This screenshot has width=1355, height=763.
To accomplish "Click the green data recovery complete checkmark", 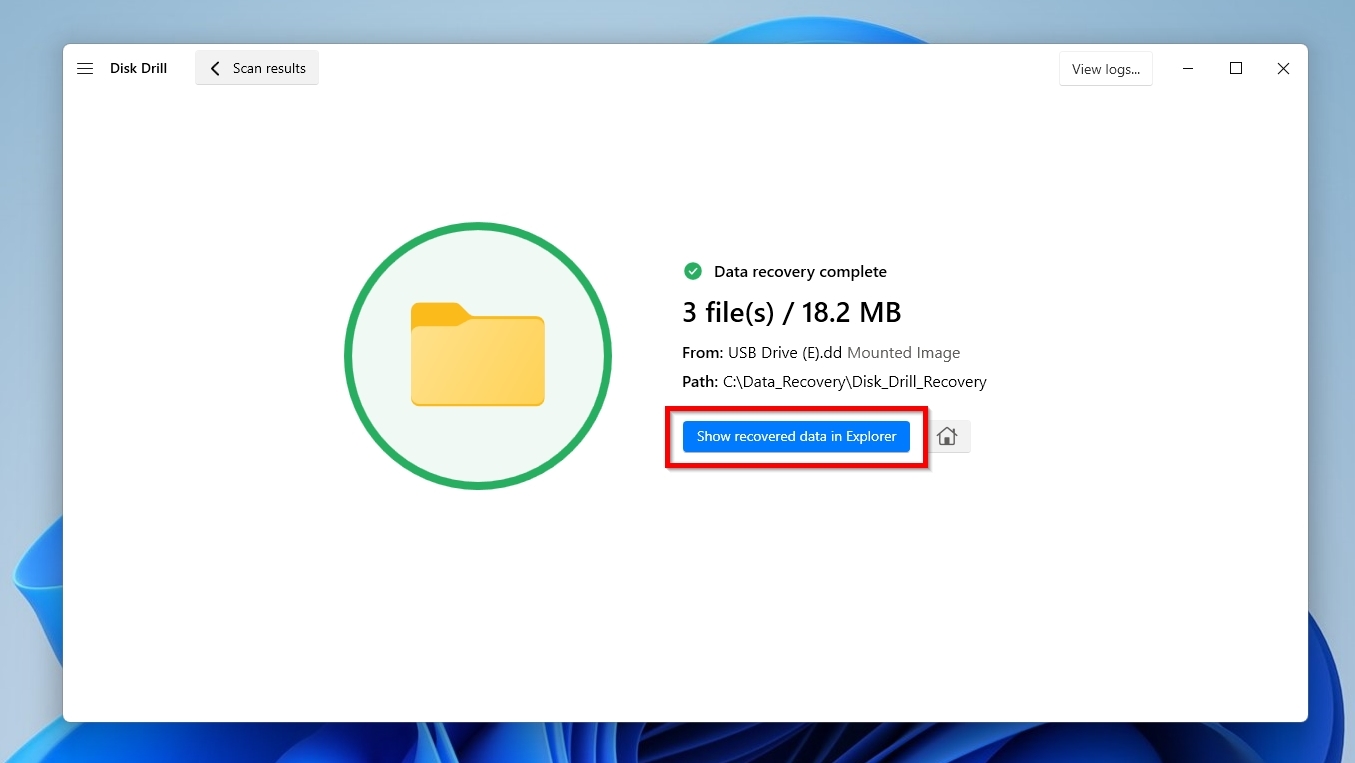I will click(693, 271).
